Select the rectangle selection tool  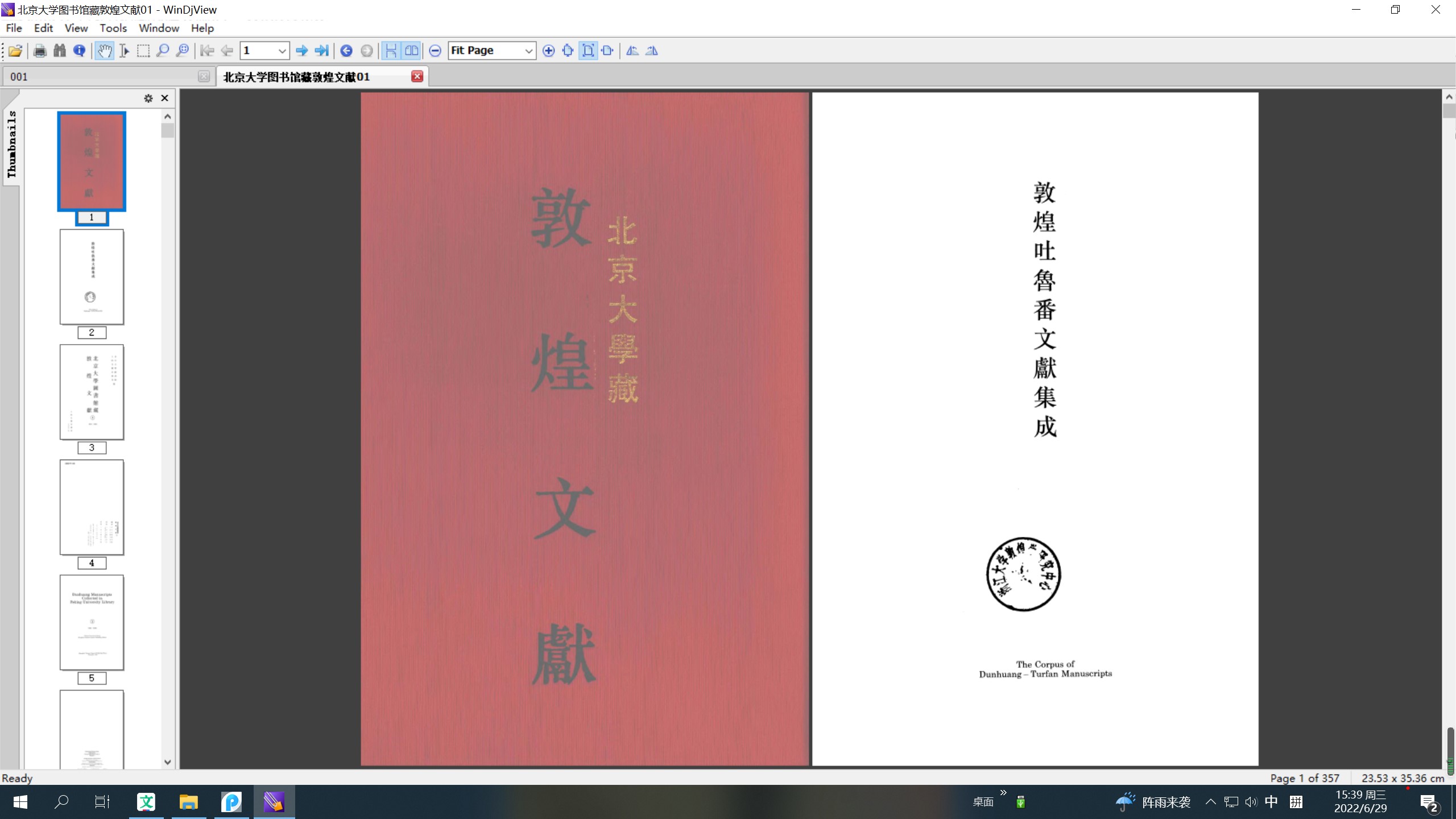pos(143,51)
